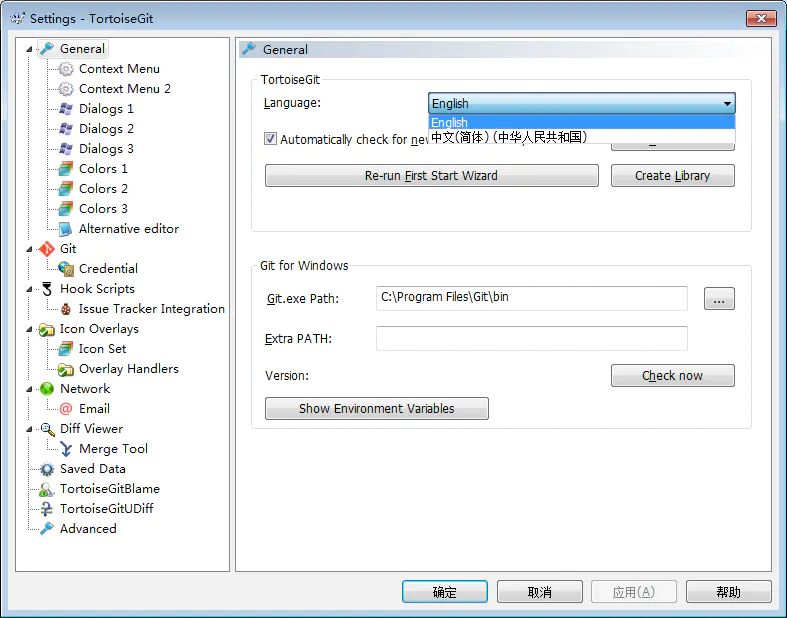Collapse the General tree node
Screen dimensions: 787x618
point(30,49)
